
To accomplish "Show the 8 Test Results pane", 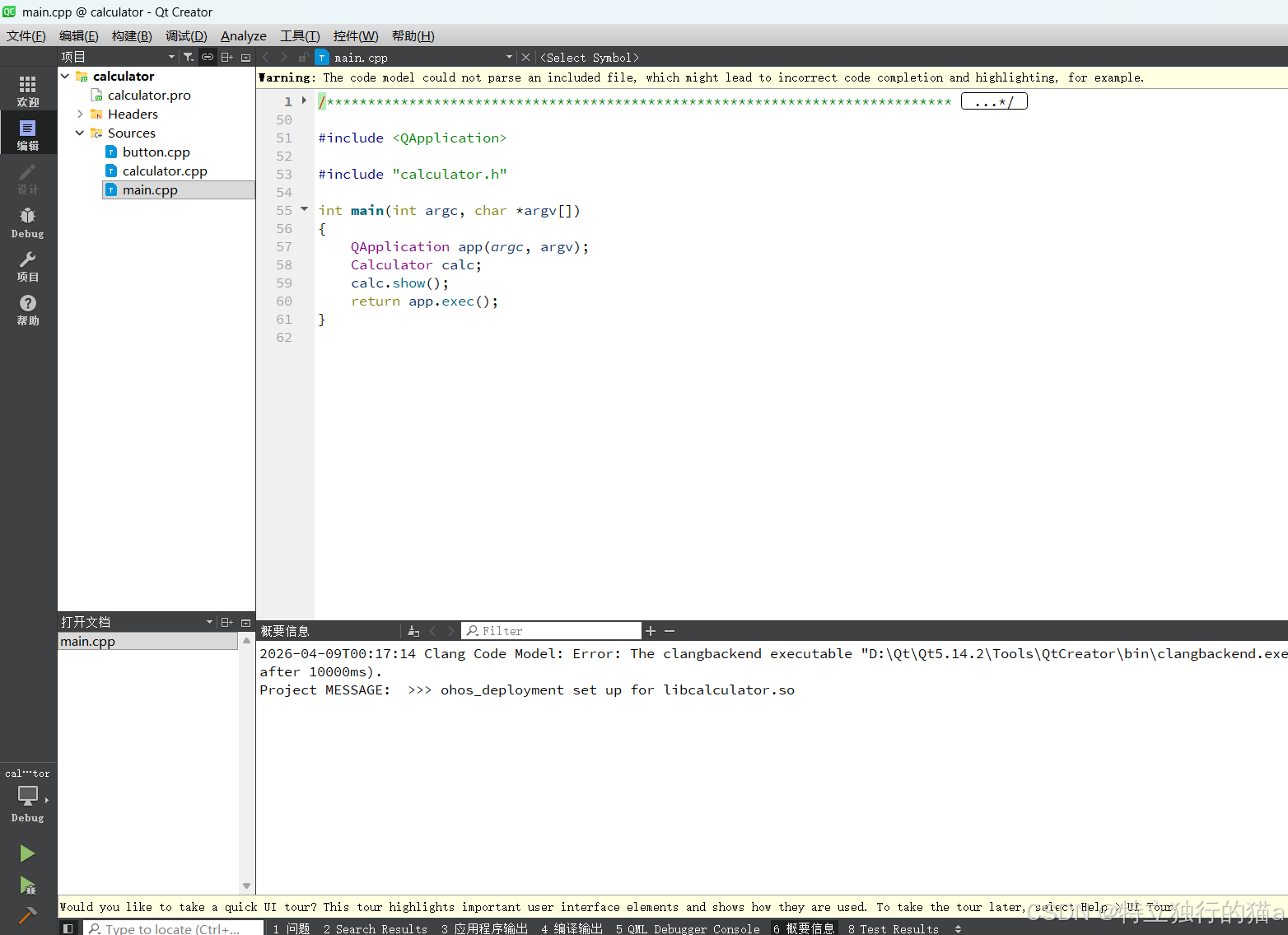I will (x=894, y=928).
